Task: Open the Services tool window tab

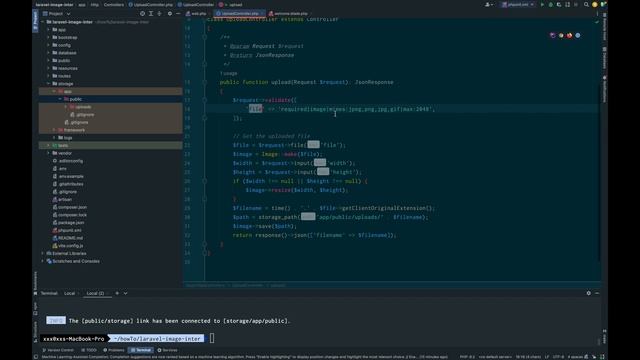Action: point(167,350)
